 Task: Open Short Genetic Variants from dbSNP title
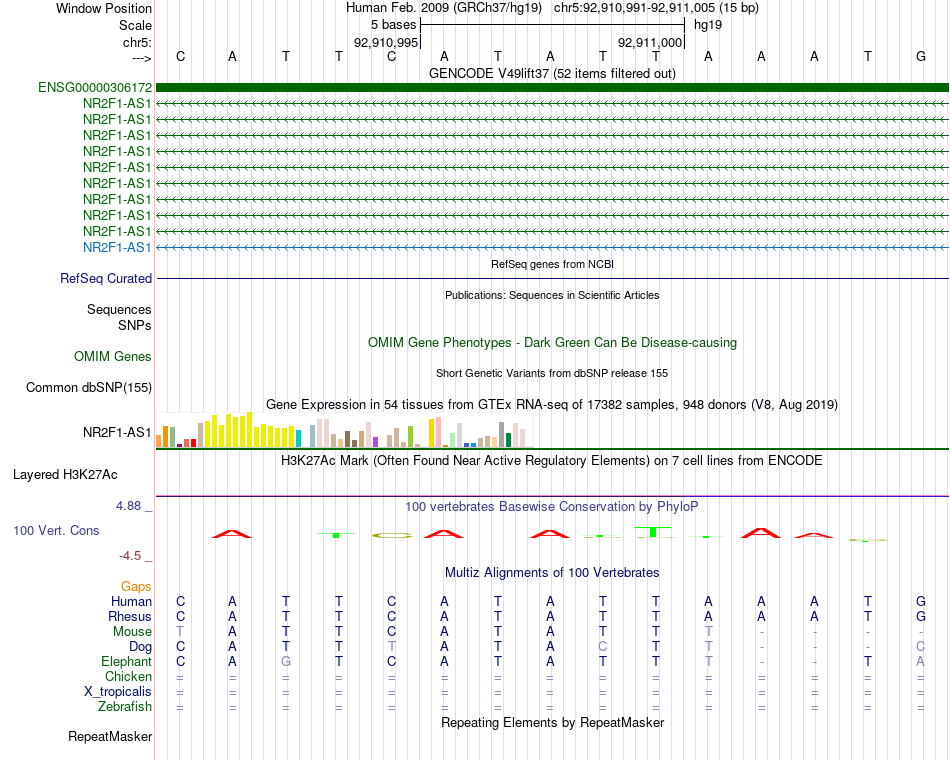pyautogui.click(x=552, y=373)
